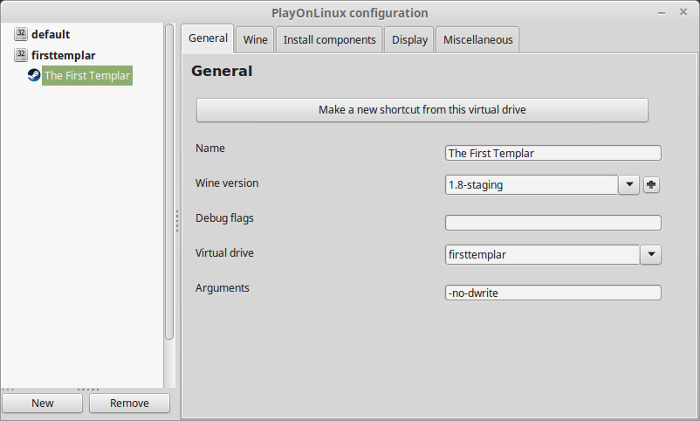Image resolution: width=700 pixels, height=421 pixels.
Task: Click the Name input field
Action: point(553,153)
